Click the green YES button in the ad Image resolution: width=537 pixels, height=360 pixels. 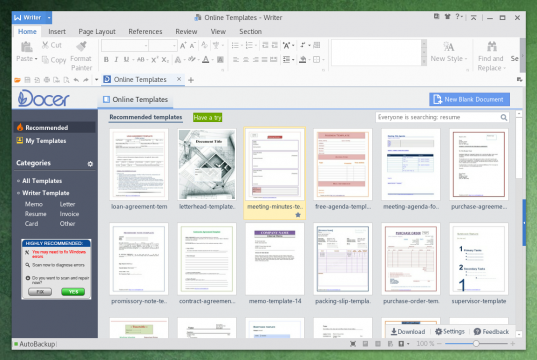(x=73, y=292)
